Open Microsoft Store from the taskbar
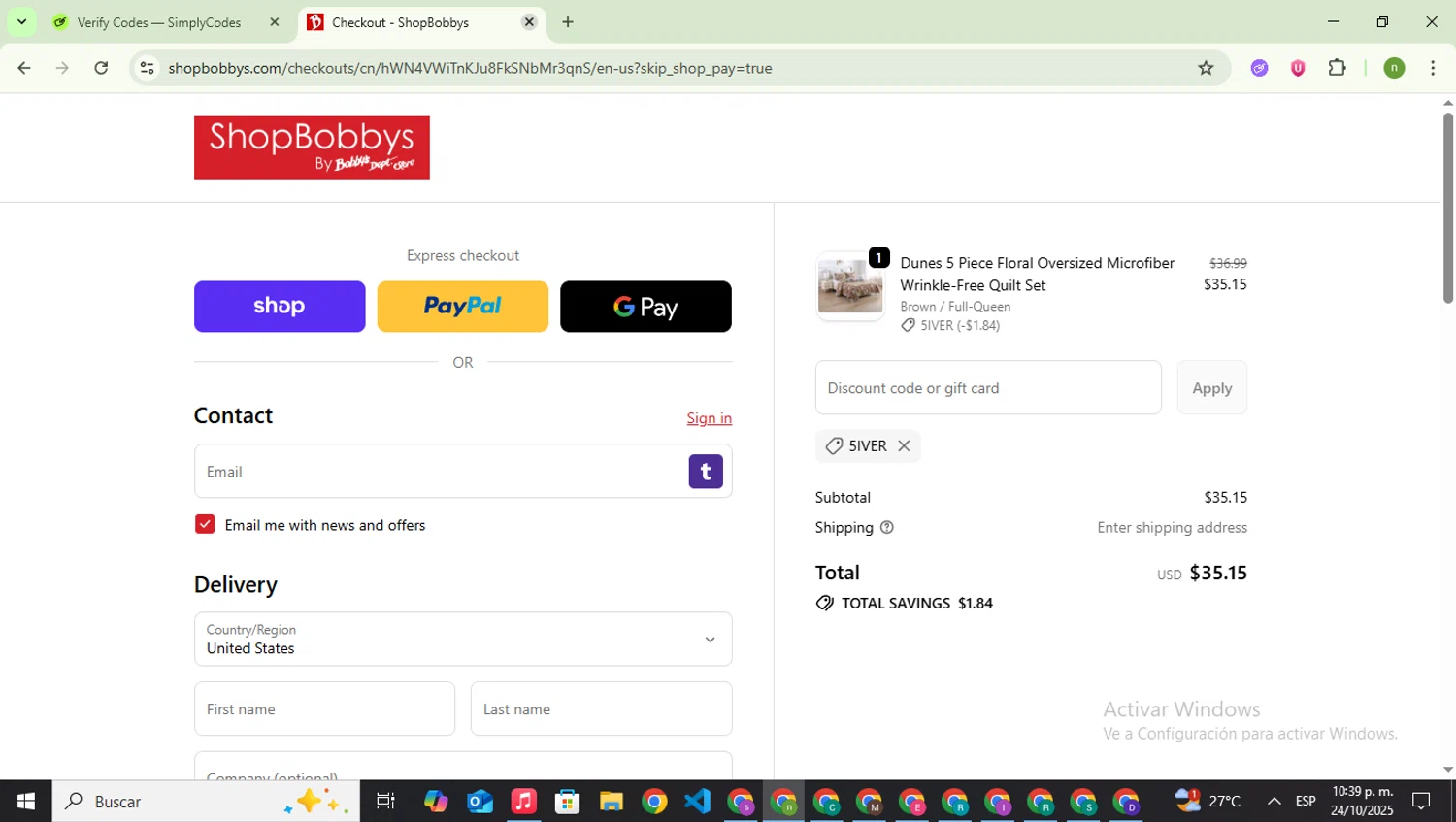The image size is (1456, 822). pos(567,802)
